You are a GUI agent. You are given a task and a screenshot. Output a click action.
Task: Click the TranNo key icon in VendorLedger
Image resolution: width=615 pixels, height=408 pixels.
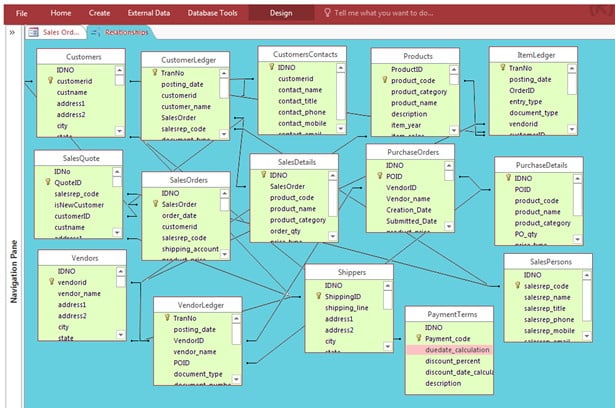point(167,317)
